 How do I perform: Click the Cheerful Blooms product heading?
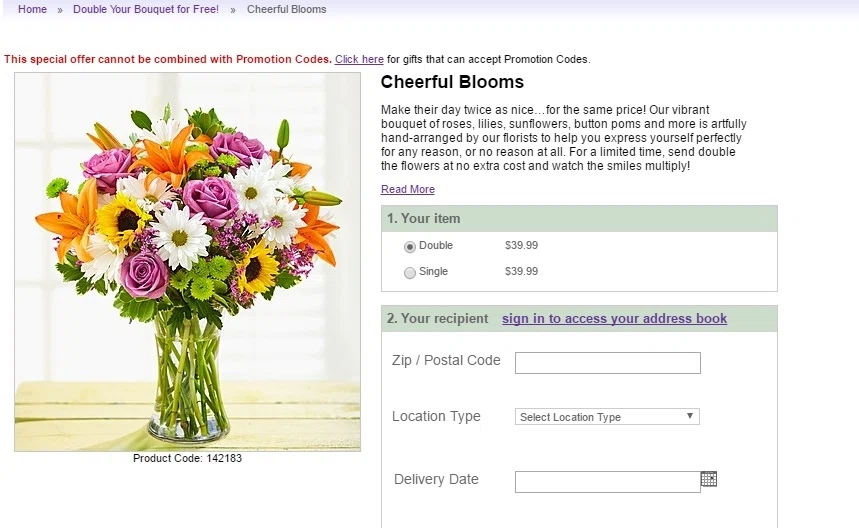(x=452, y=82)
